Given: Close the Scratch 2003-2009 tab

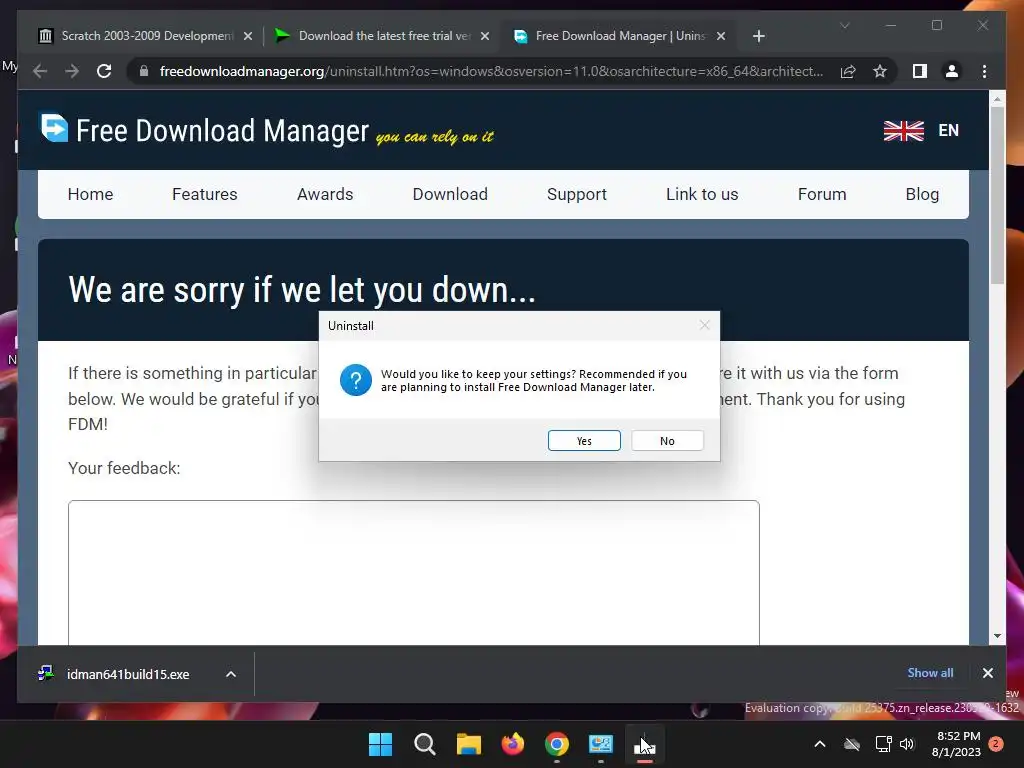Looking at the screenshot, I should click(x=248, y=37).
